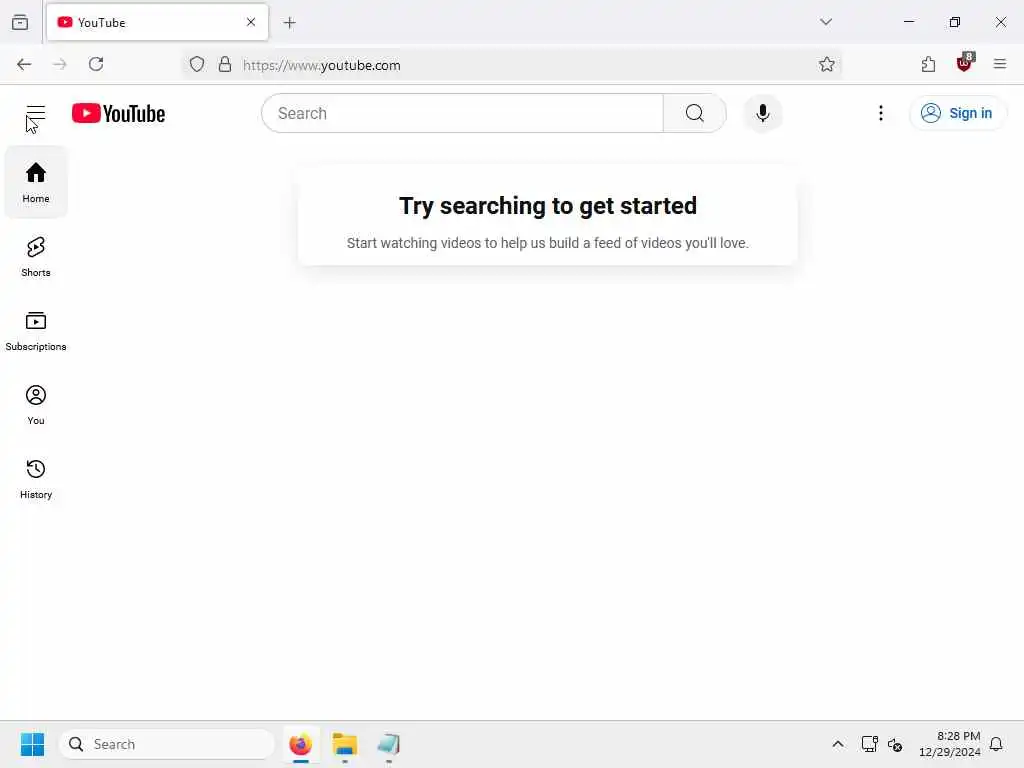
Task: Open File Explorer from the taskbar
Action: 345,744
